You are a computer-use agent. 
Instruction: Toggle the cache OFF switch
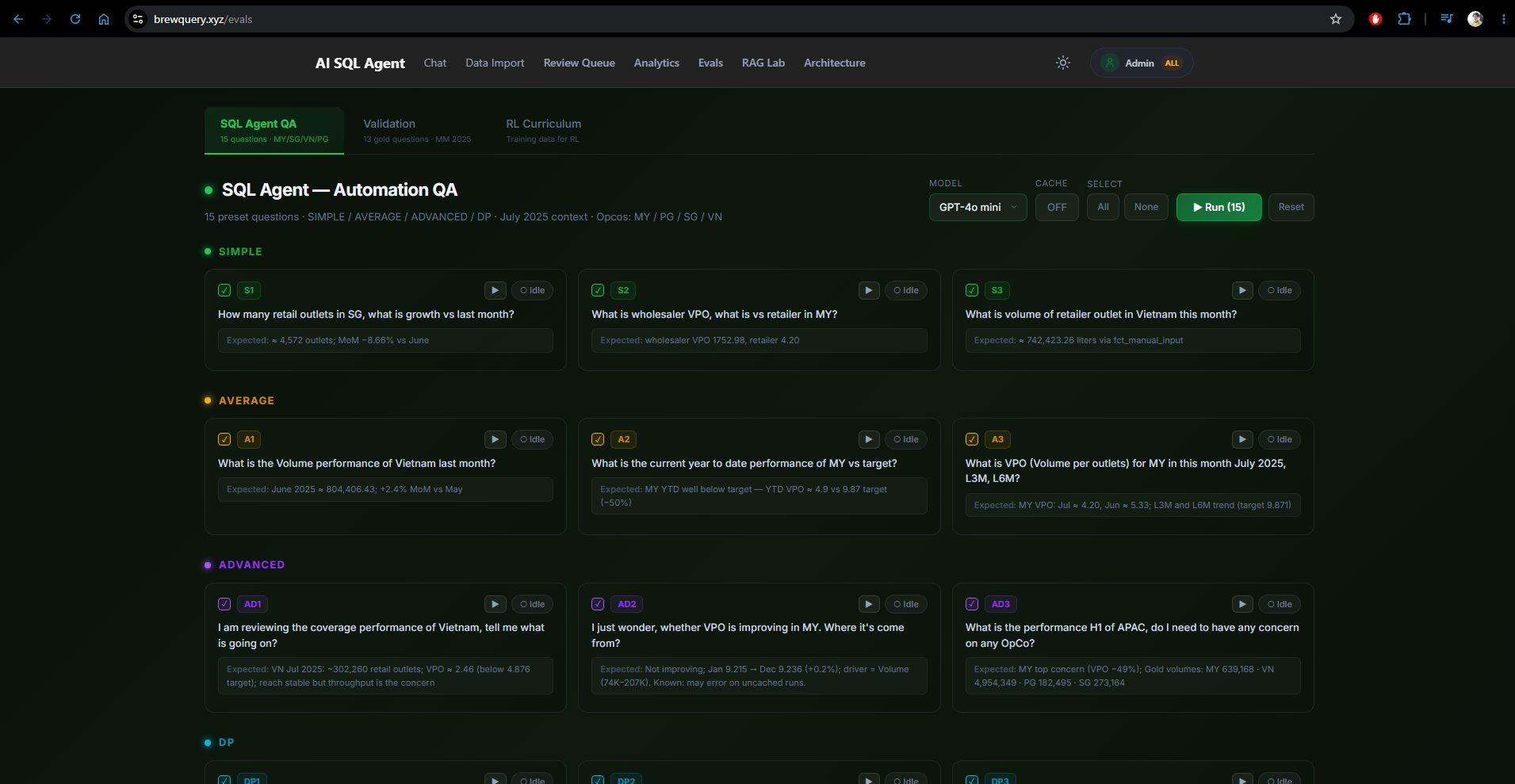tap(1057, 207)
